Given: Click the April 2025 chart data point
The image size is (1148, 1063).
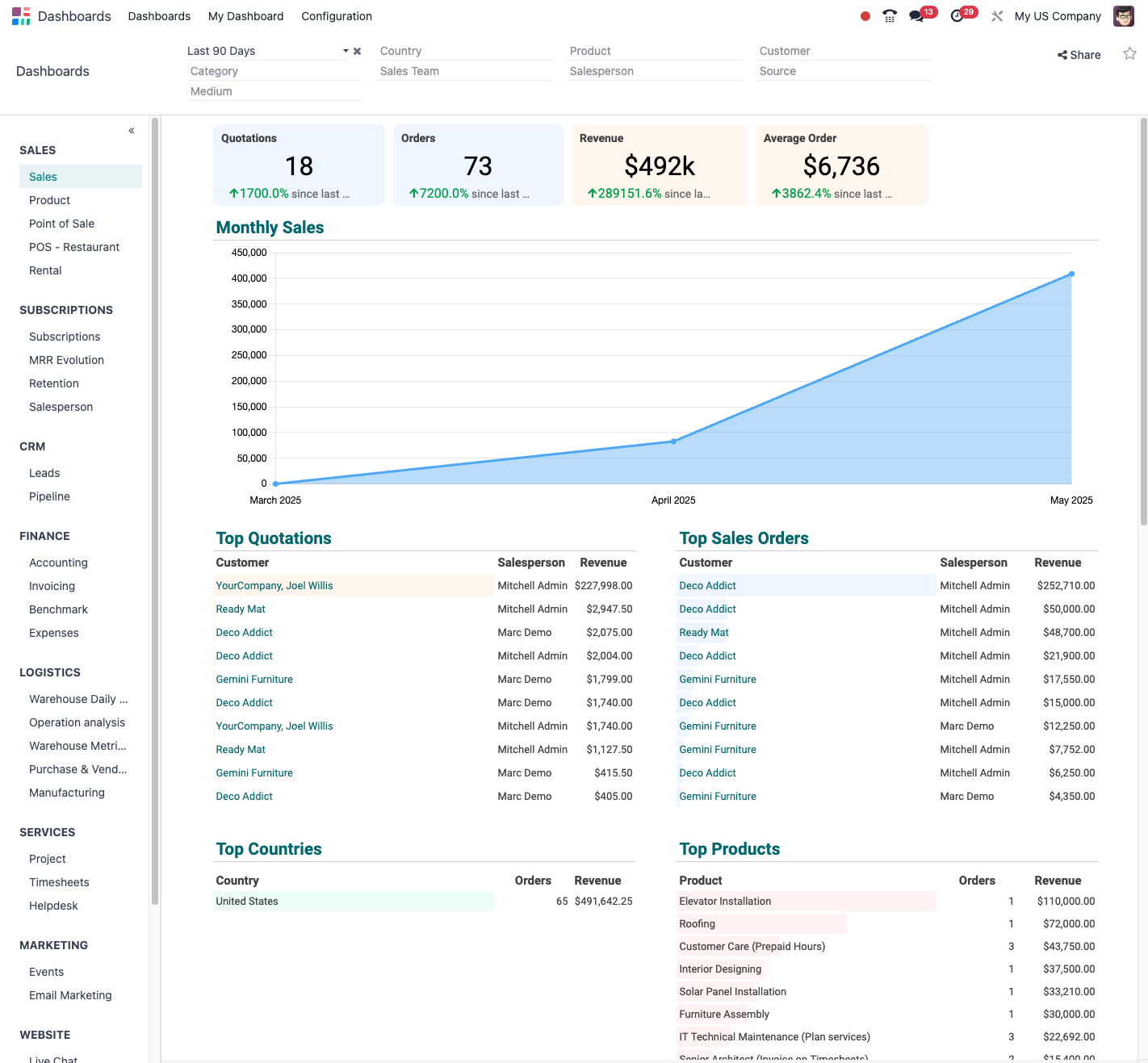Looking at the screenshot, I should click(673, 442).
